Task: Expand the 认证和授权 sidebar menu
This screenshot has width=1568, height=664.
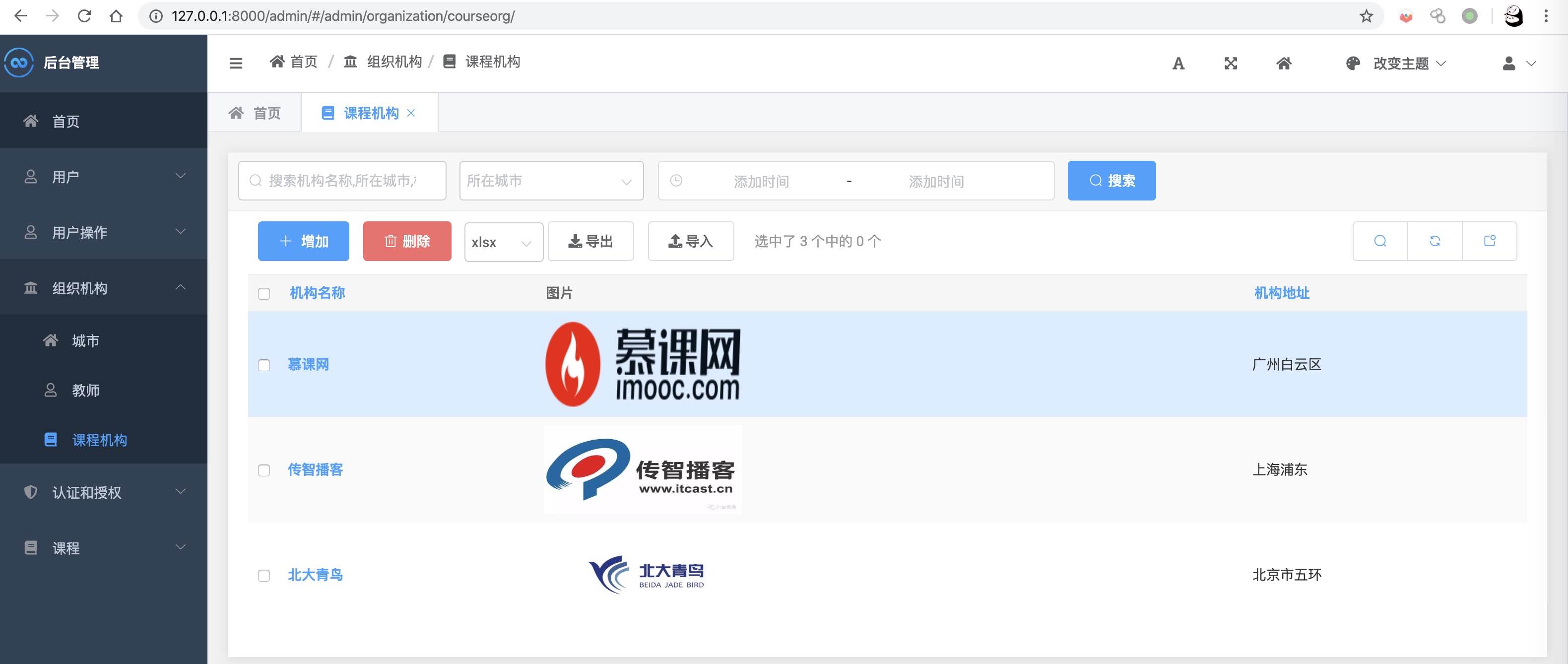Action: (104, 492)
